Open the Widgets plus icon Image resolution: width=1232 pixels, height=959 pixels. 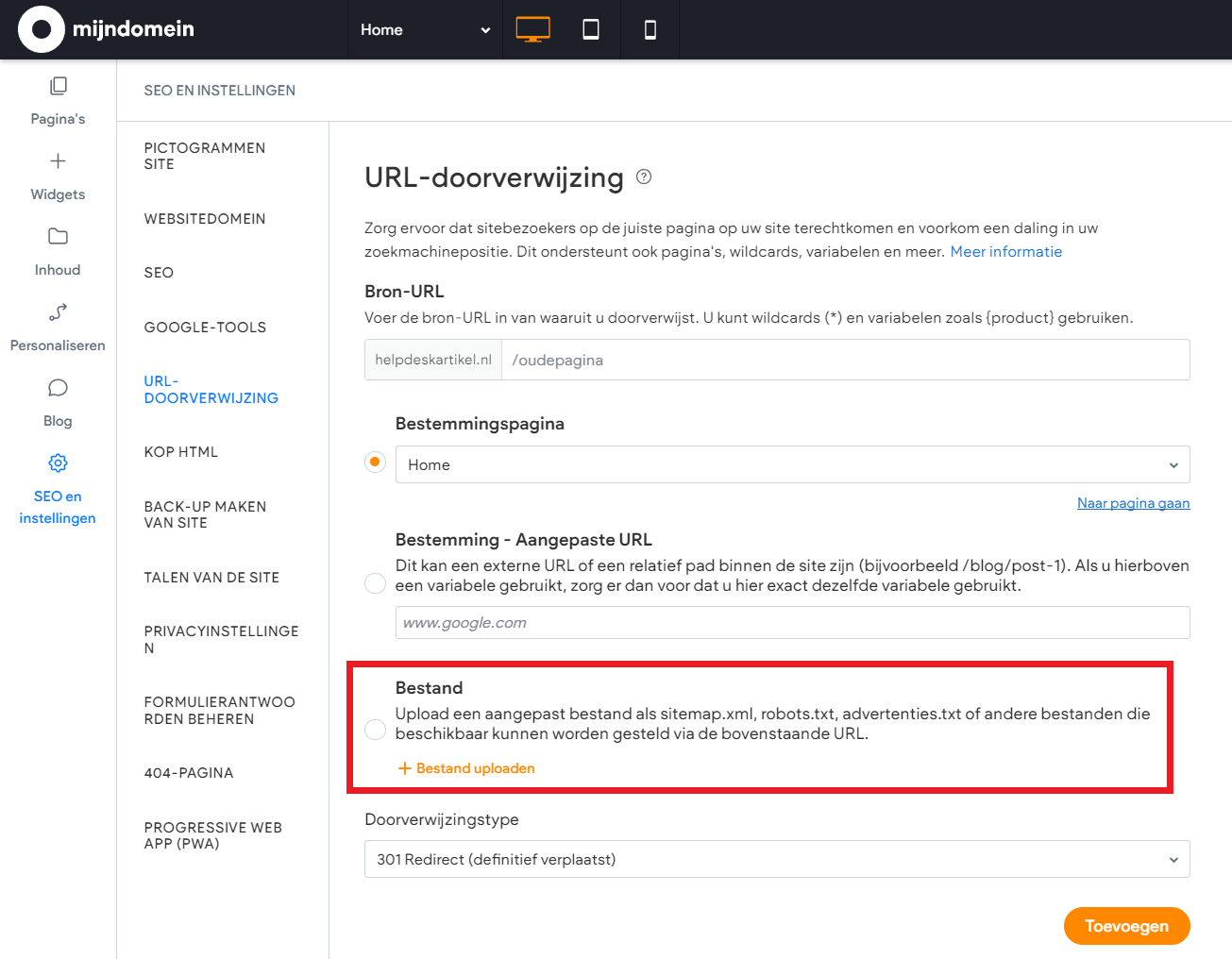point(58,161)
